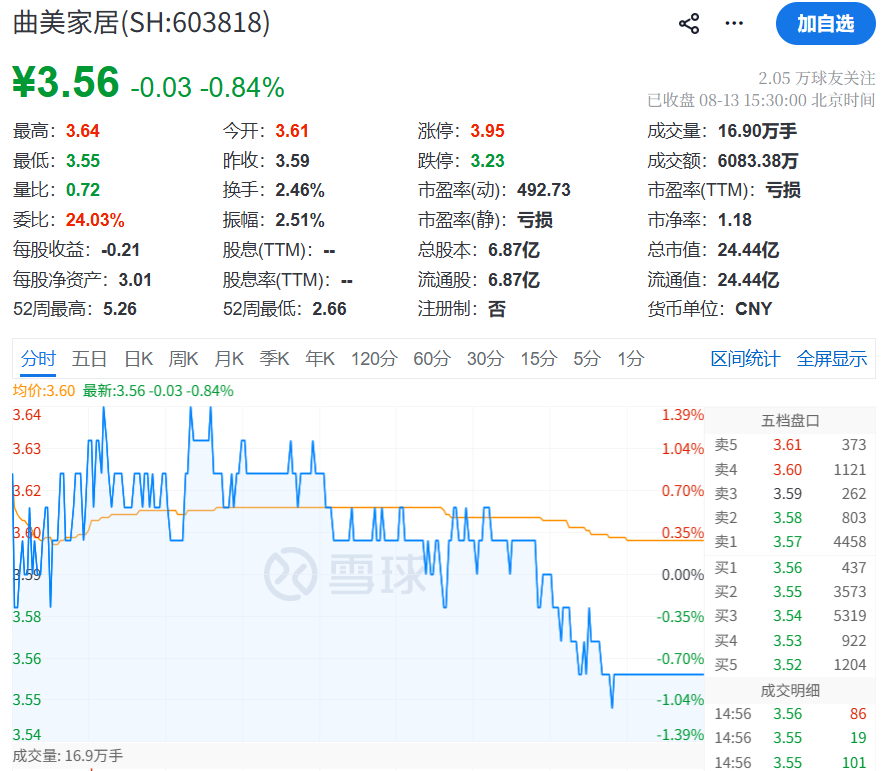Click the 2.05 万球友关注 text
The height and width of the screenshot is (771, 882).
tap(816, 78)
